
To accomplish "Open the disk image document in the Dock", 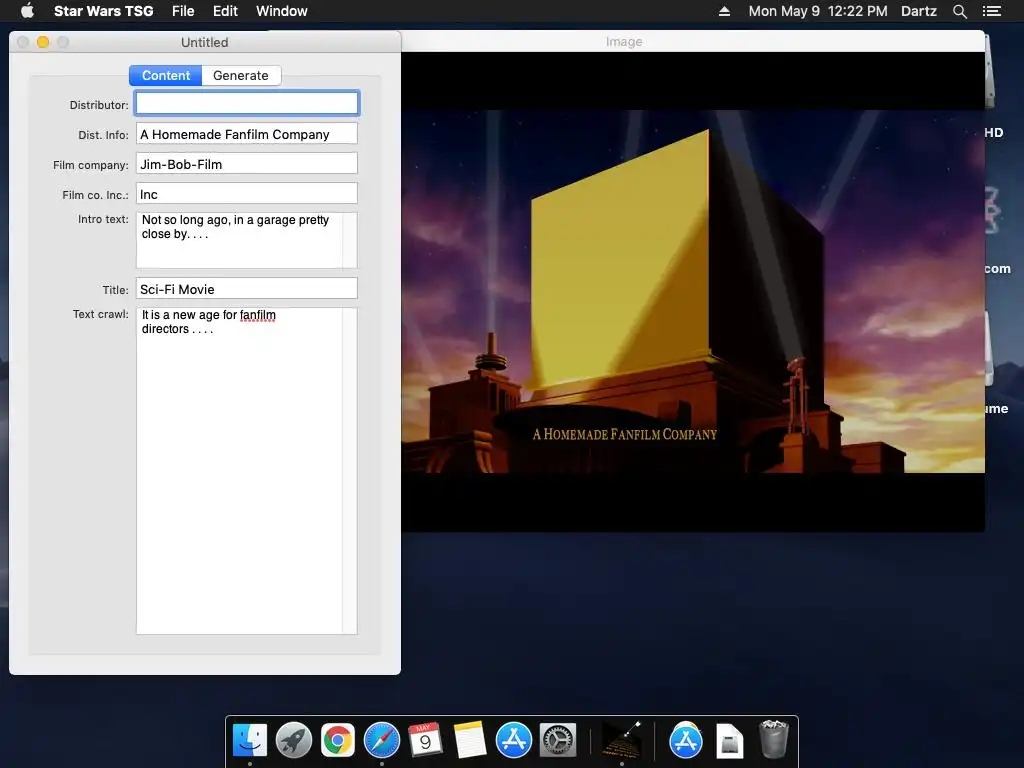I will (x=729, y=741).
